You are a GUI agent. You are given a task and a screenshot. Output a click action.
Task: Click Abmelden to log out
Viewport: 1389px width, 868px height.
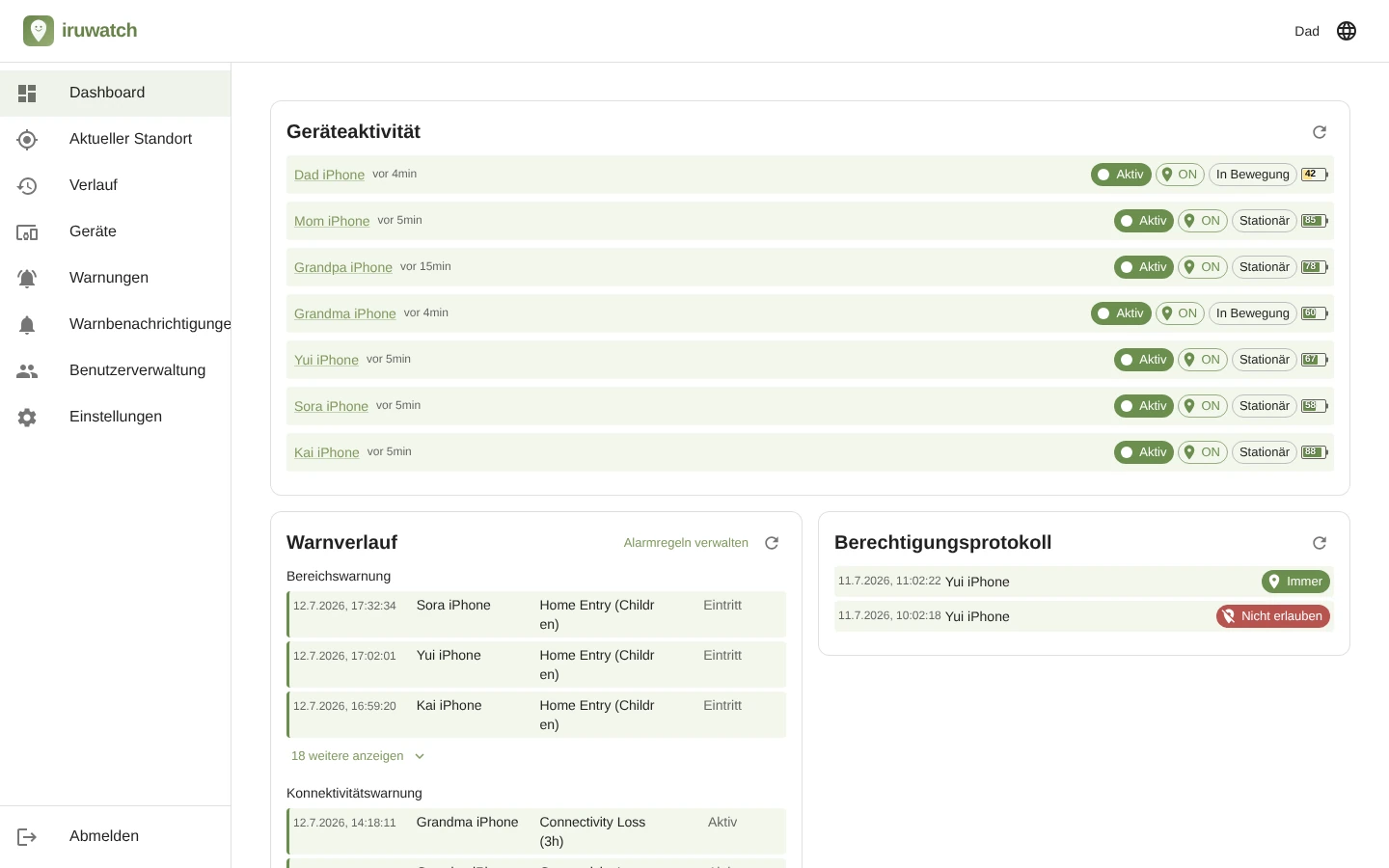(x=115, y=837)
